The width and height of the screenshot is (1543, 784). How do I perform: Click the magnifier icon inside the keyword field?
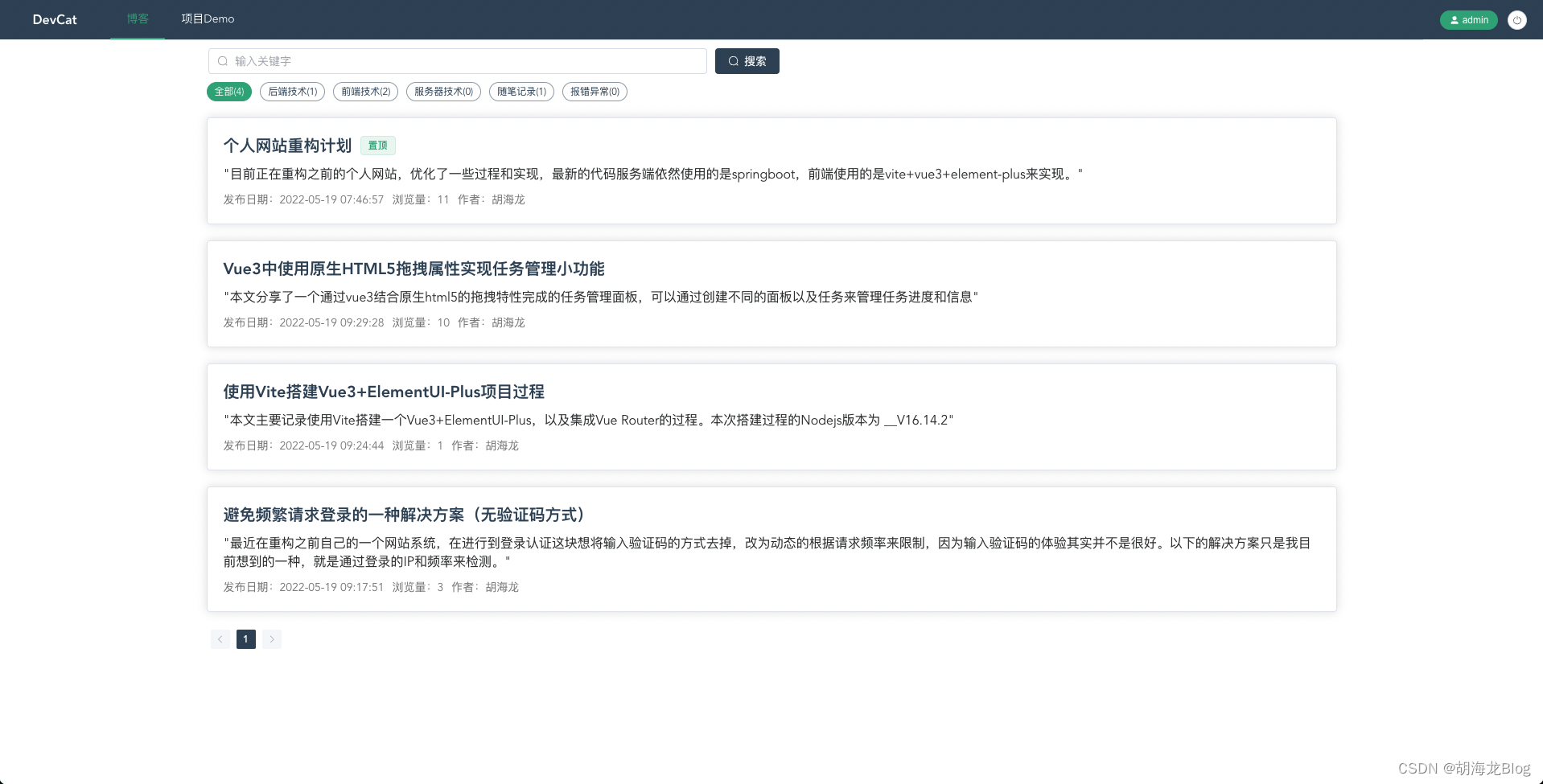pyautogui.click(x=222, y=61)
